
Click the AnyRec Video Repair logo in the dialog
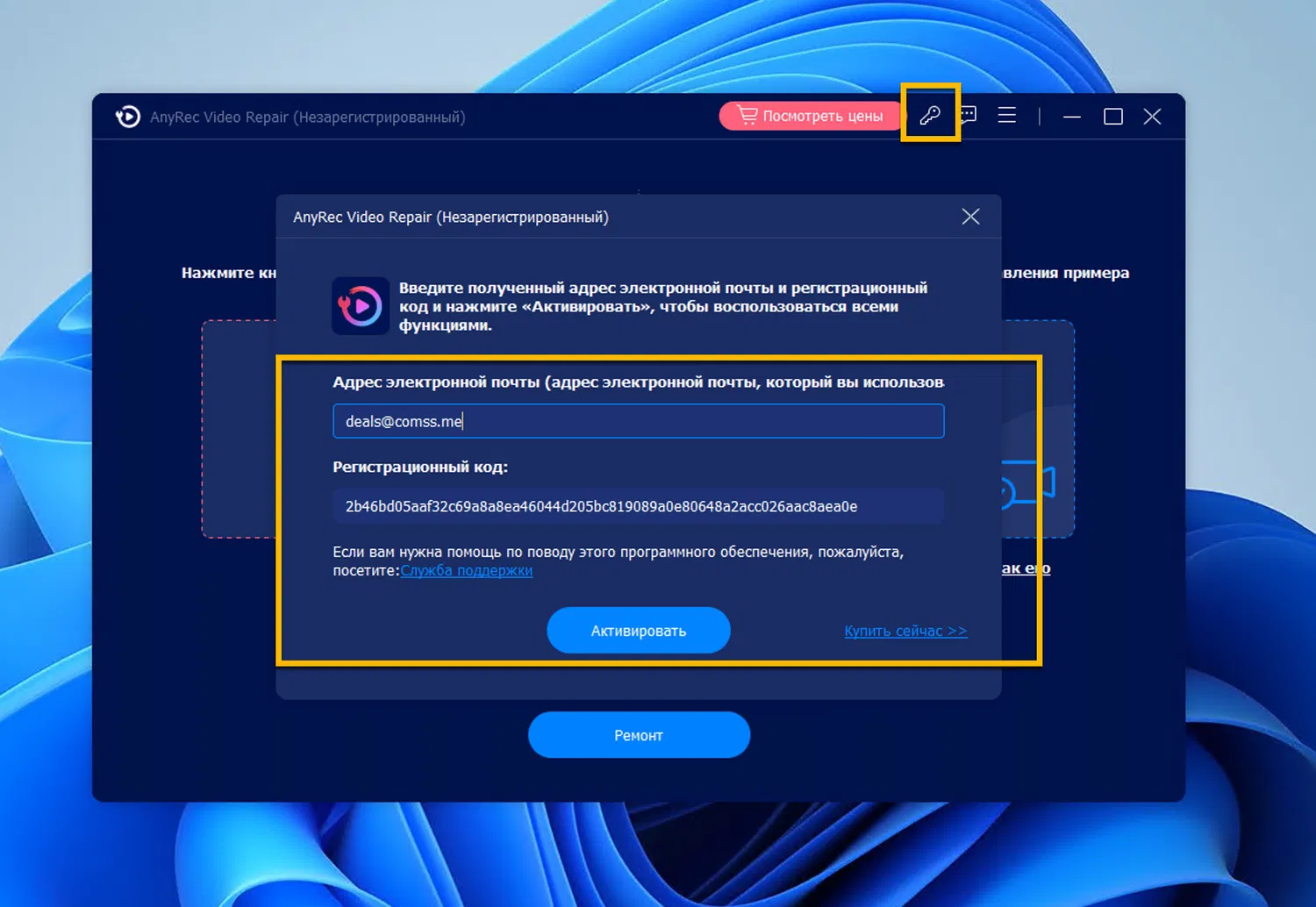[360, 305]
